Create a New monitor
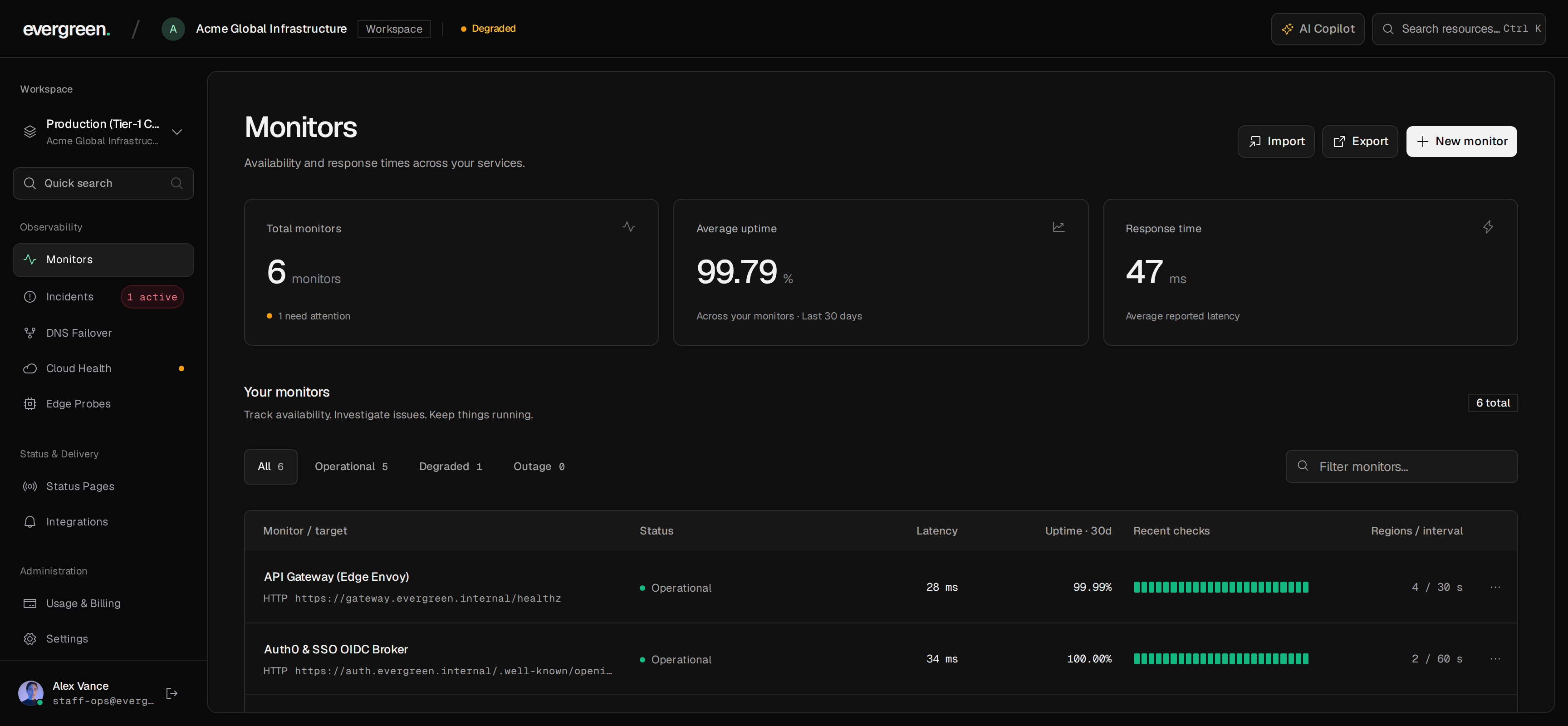The width and height of the screenshot is (1568, 726). 1461,141
